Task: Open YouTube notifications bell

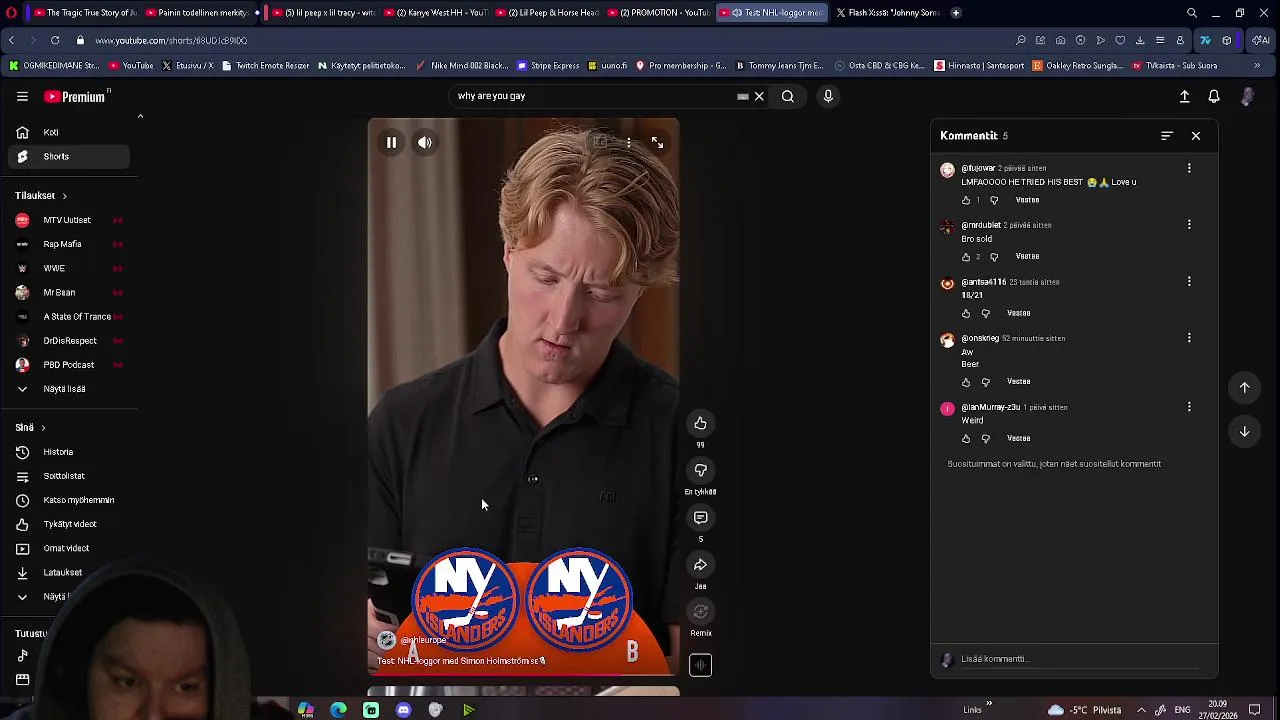Action: [x=1213, y=97]
